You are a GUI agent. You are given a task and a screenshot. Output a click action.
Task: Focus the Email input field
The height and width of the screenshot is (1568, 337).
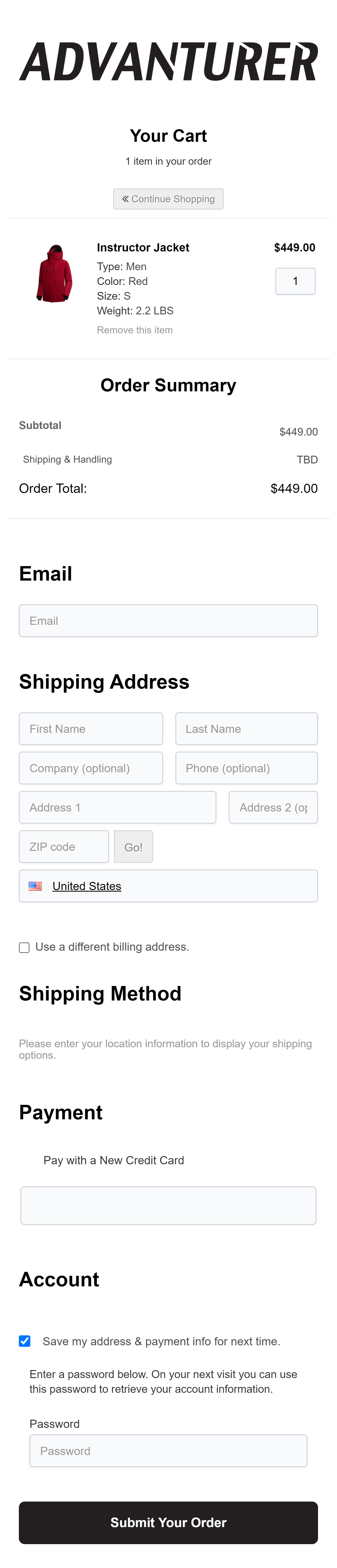pyautogui.click(x=168, y=621)
